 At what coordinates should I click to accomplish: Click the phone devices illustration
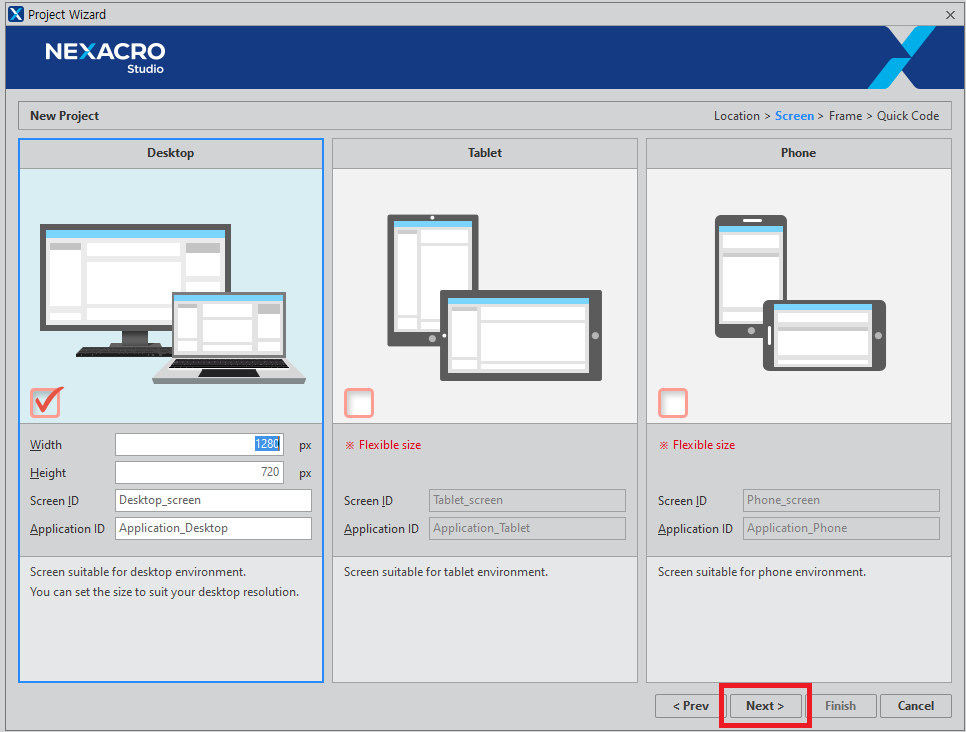pos(799,292)
